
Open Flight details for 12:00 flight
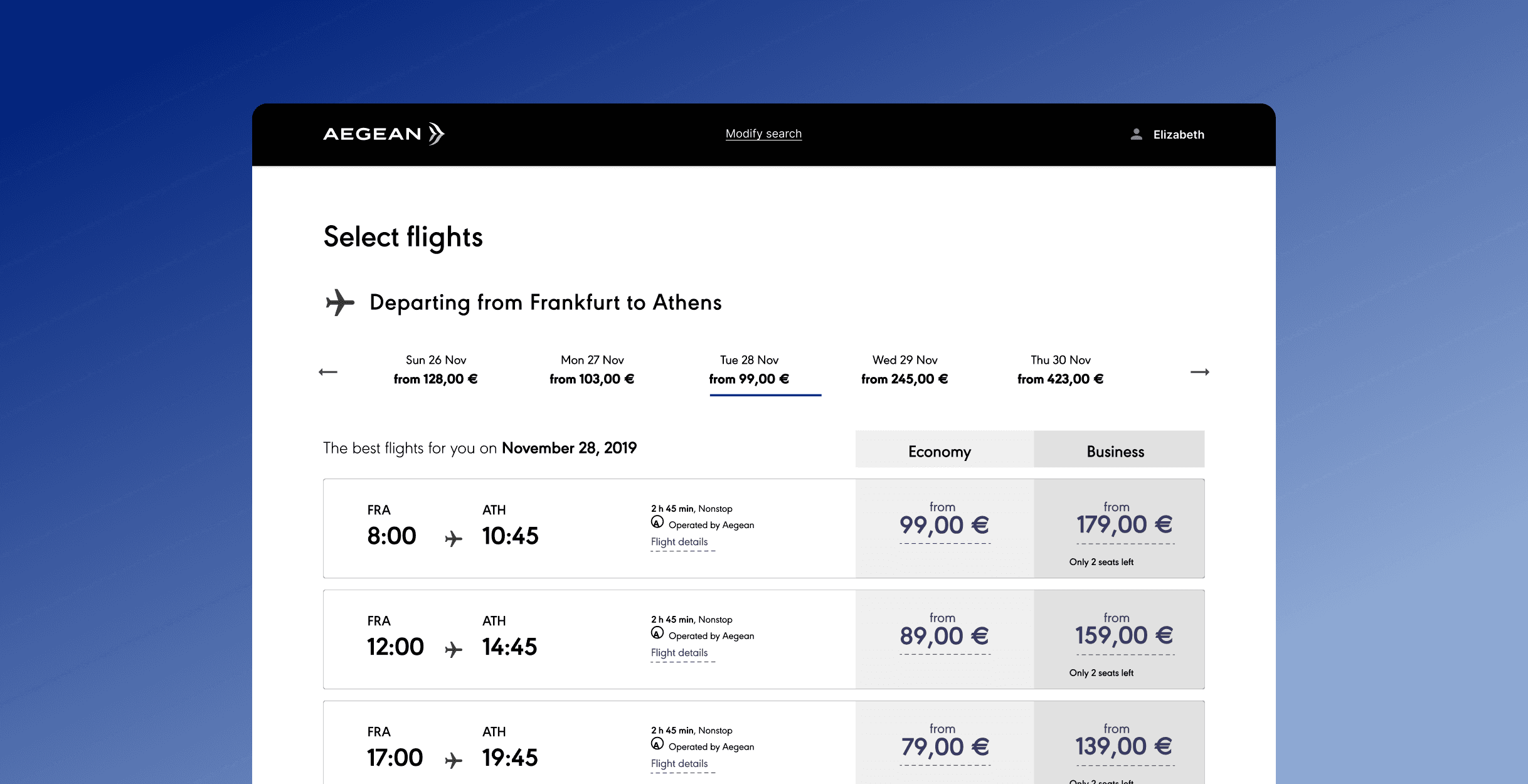[x=679, y=653]
